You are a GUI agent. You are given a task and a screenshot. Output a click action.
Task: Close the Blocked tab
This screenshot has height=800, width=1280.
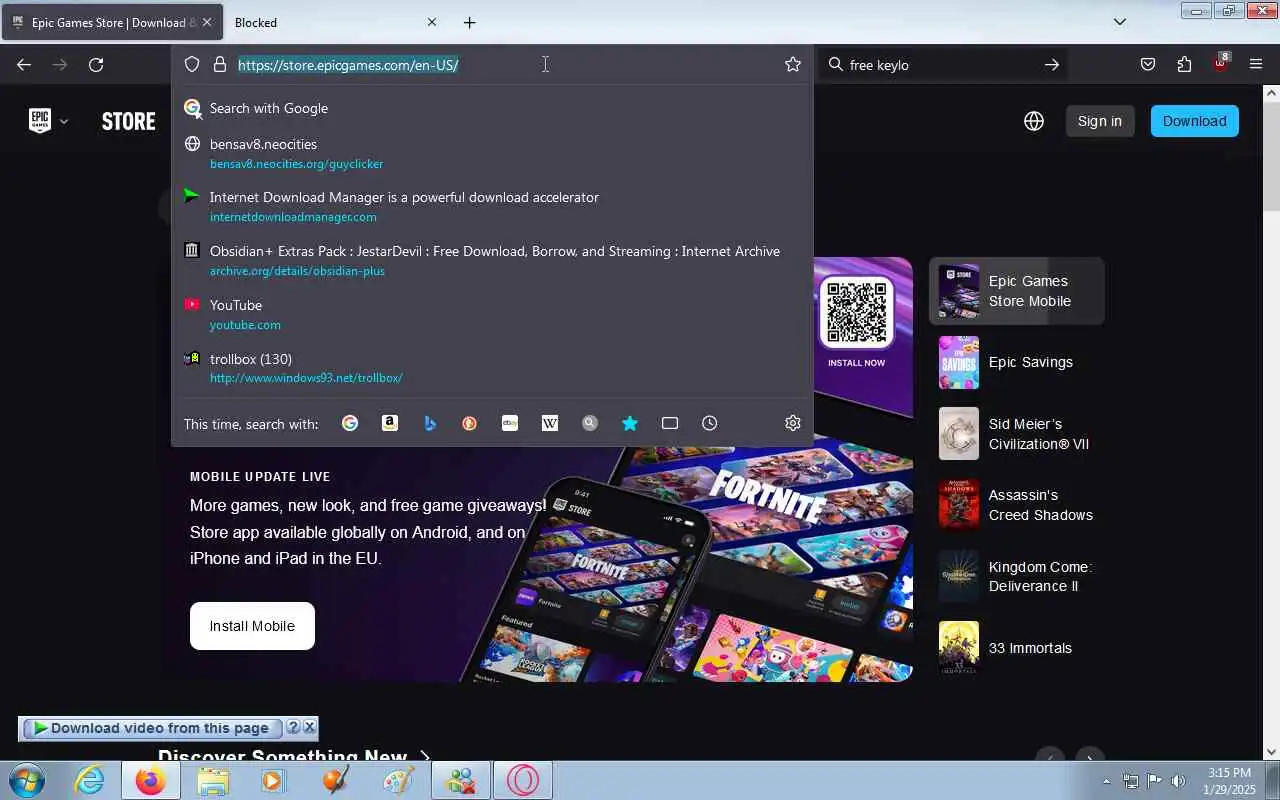[432, 22]
